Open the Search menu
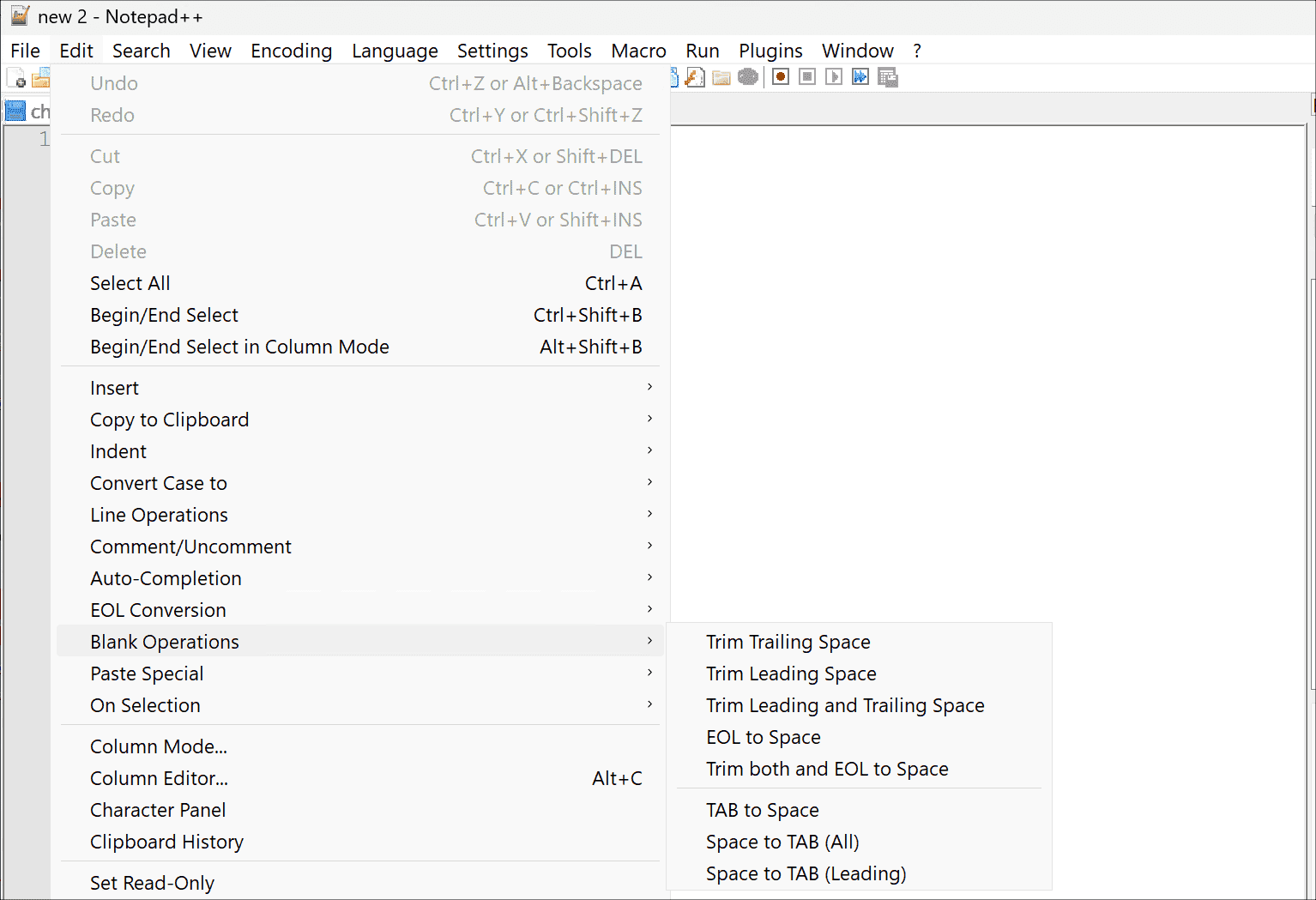 pyautogui.click(x=141, y=51)
